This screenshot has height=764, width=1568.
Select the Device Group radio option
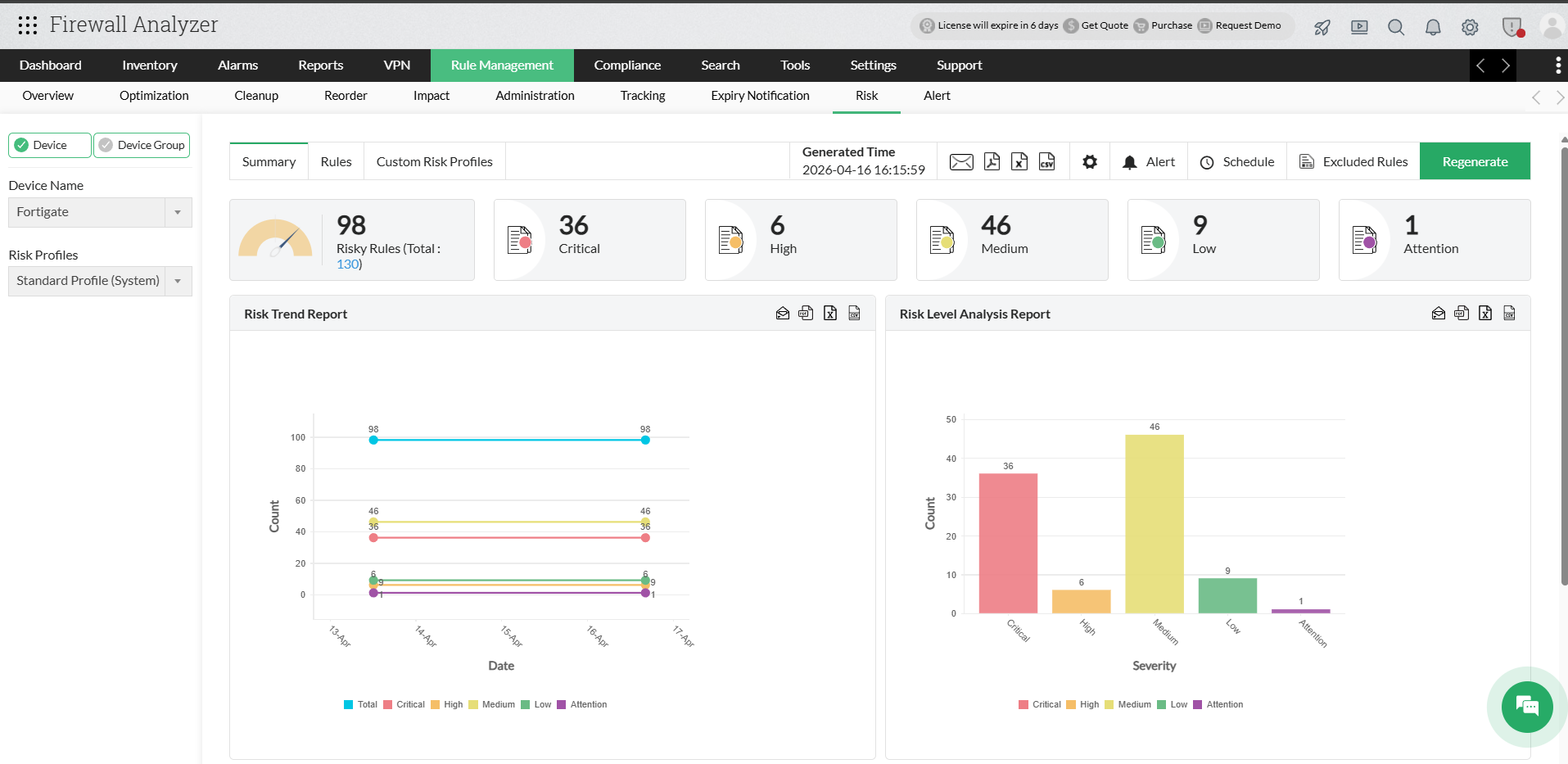pyautogui.click(x=142, y=145)
